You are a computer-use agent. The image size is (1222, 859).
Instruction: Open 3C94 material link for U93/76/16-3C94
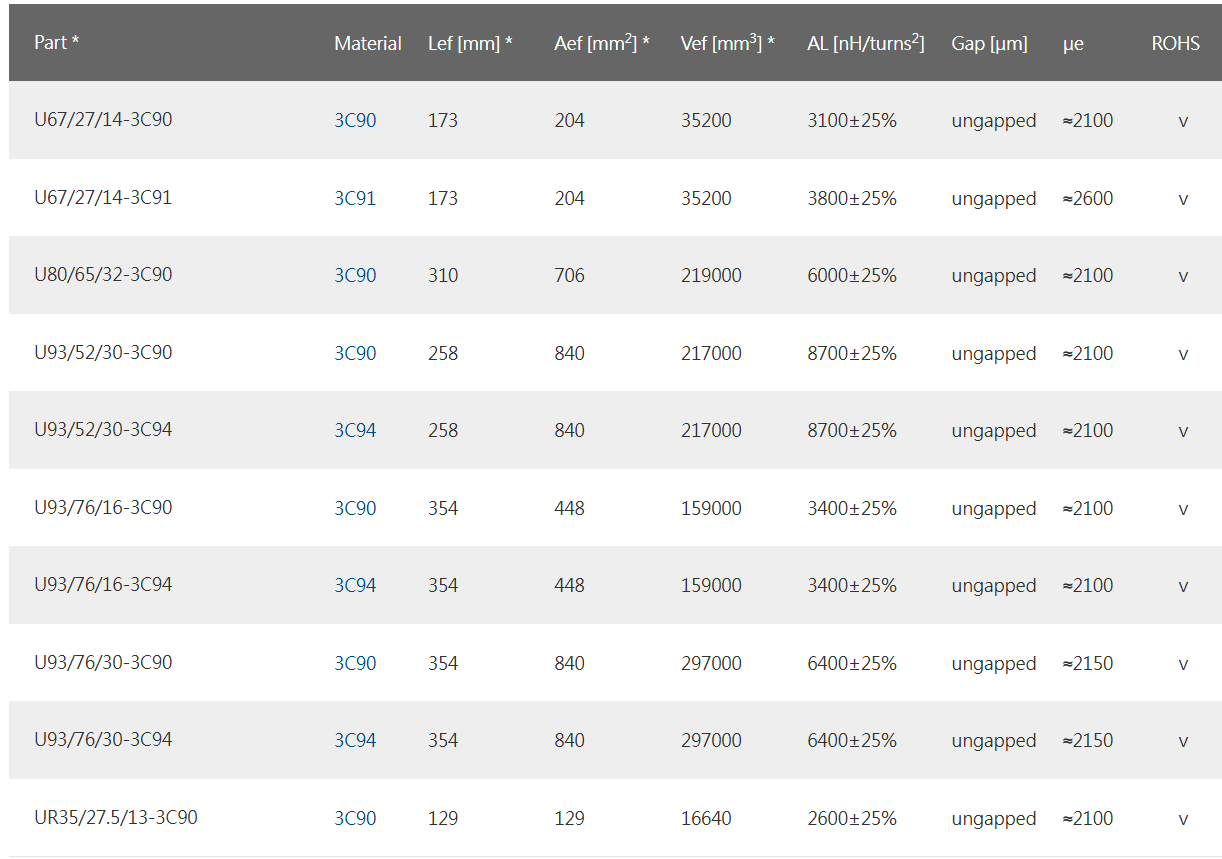(355, 585)
